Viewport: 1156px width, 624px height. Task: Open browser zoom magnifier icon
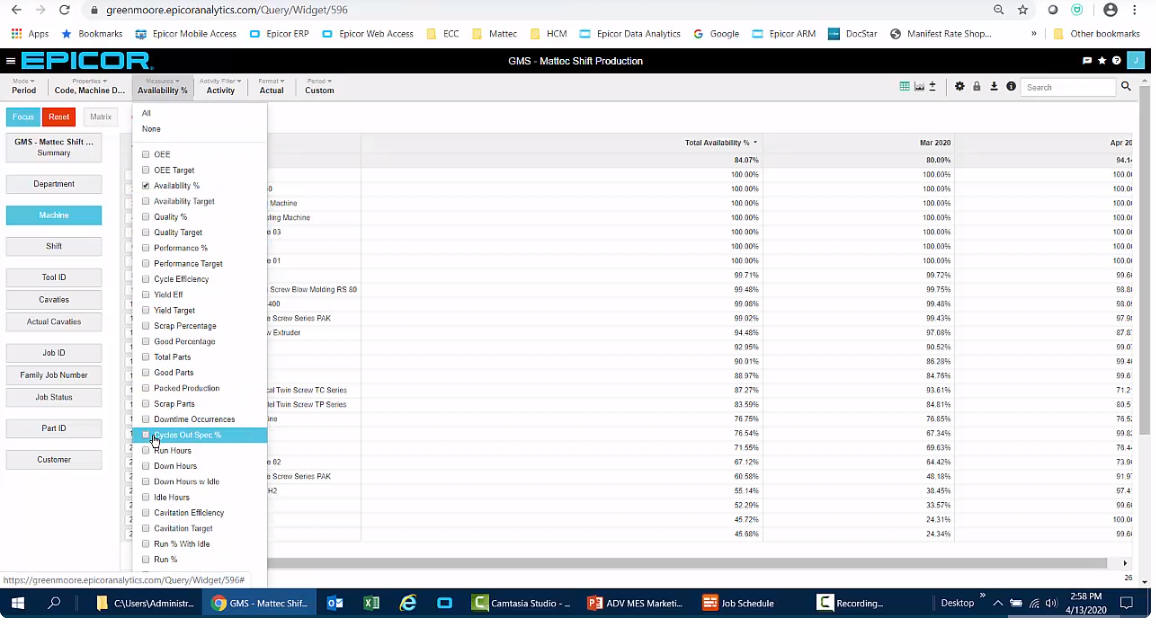[998, 10]
